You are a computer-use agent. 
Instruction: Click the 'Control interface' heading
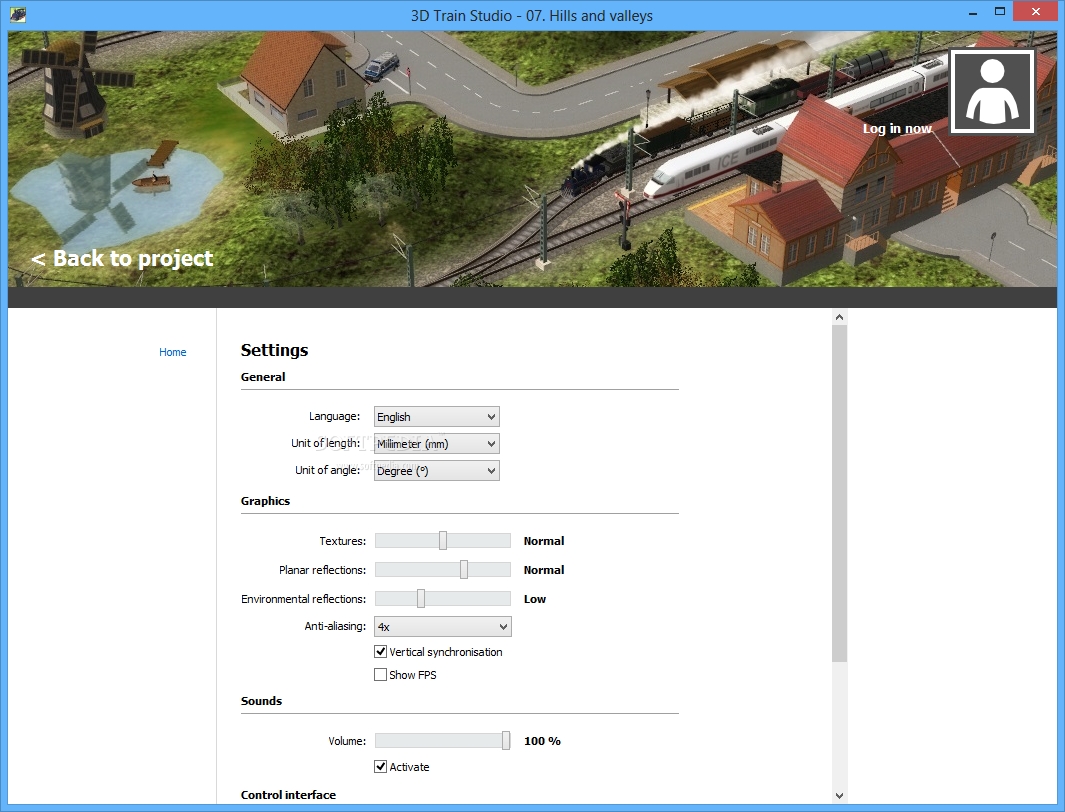pos(288,795)
